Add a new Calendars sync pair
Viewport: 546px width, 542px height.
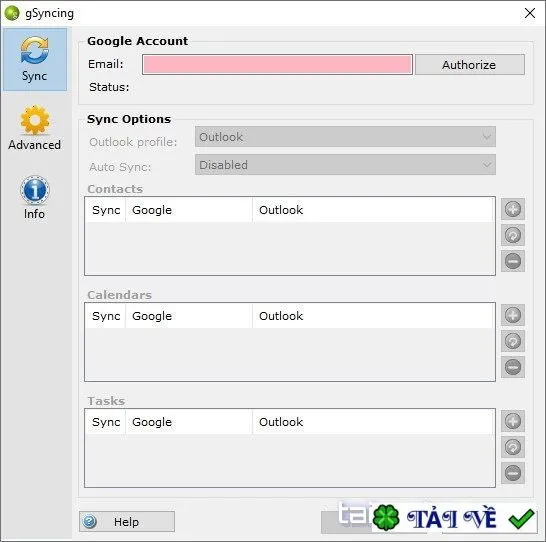click(x=513, y=315)
